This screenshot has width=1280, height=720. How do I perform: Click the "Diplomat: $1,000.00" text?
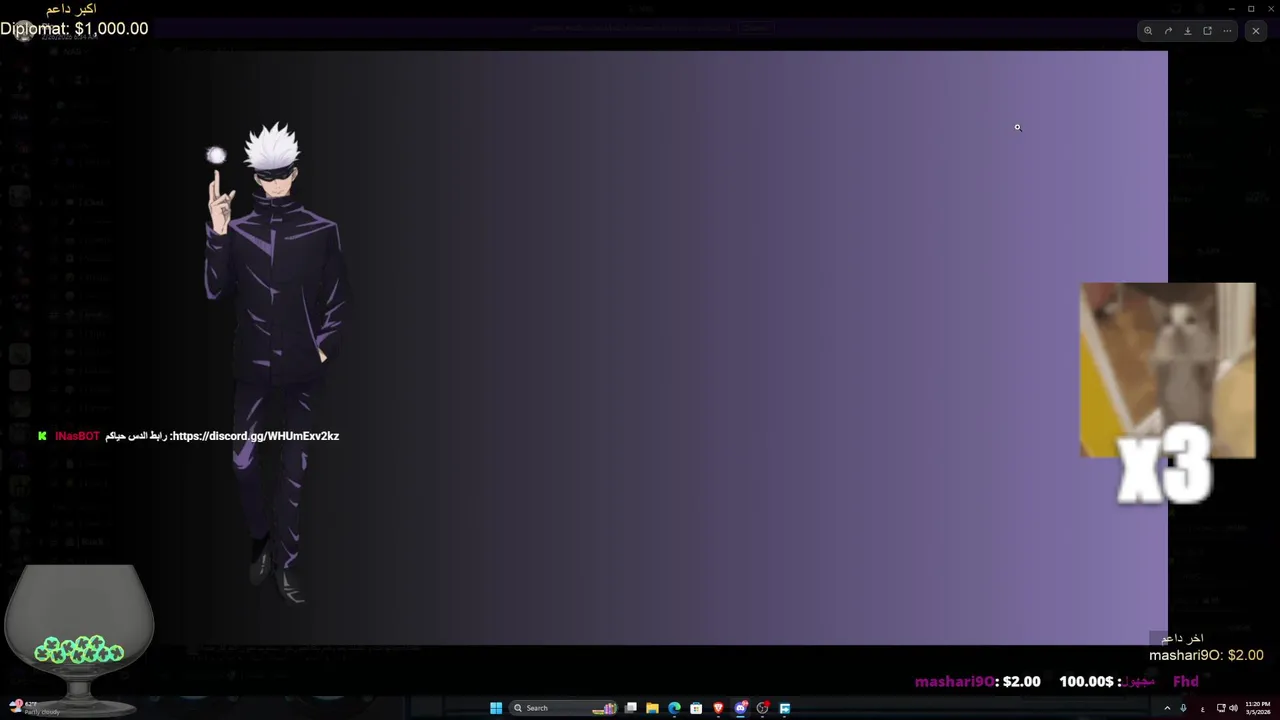[74, 29]
